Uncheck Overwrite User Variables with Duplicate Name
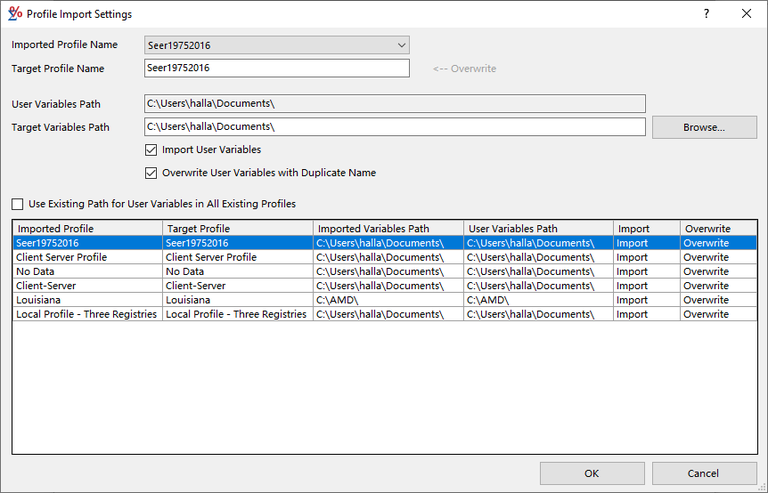 pyautogui.click(x=152, y=173)
